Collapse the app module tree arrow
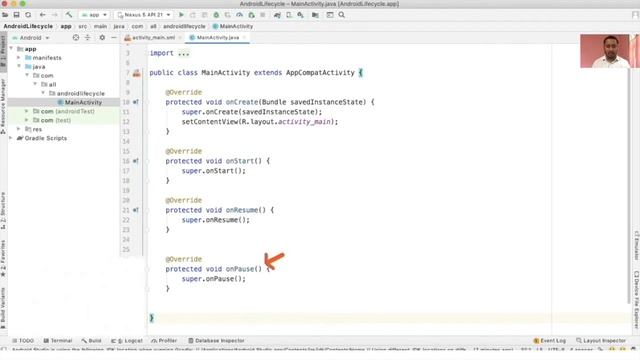 click(x=11, y=49)
